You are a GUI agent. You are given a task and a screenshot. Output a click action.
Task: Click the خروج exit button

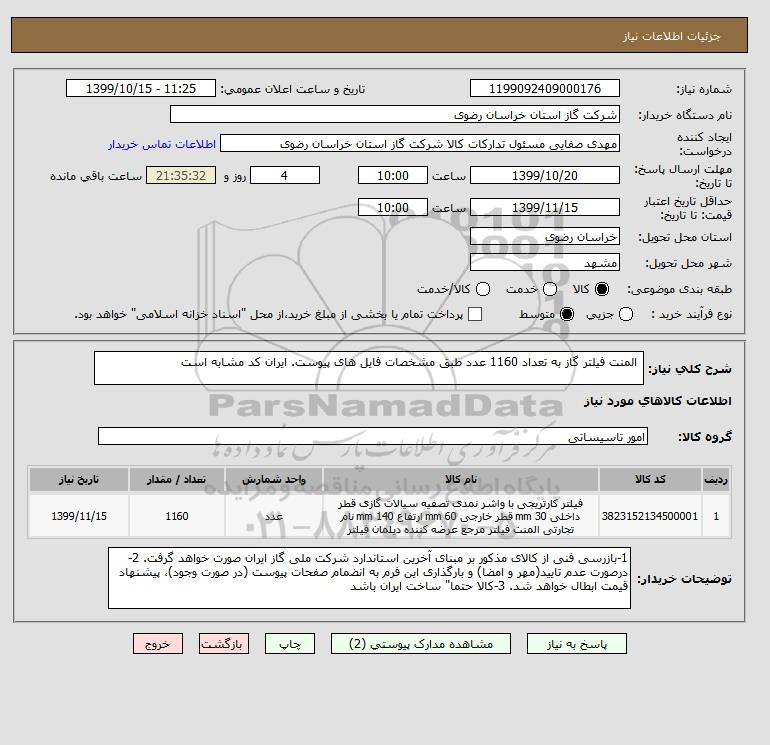pos(158,644)
